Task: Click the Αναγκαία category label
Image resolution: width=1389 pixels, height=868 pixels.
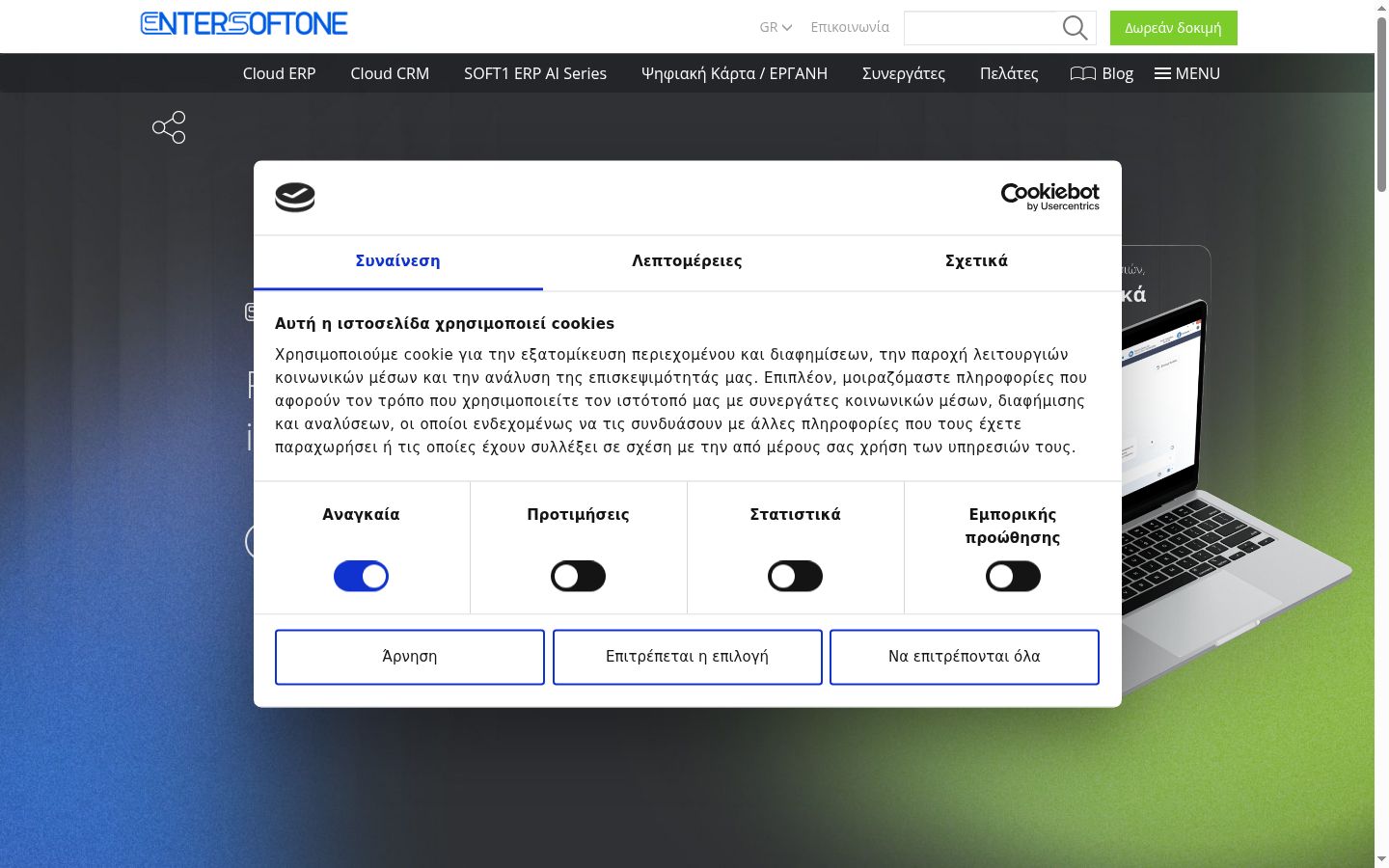Action: click(x=361, y=514)
